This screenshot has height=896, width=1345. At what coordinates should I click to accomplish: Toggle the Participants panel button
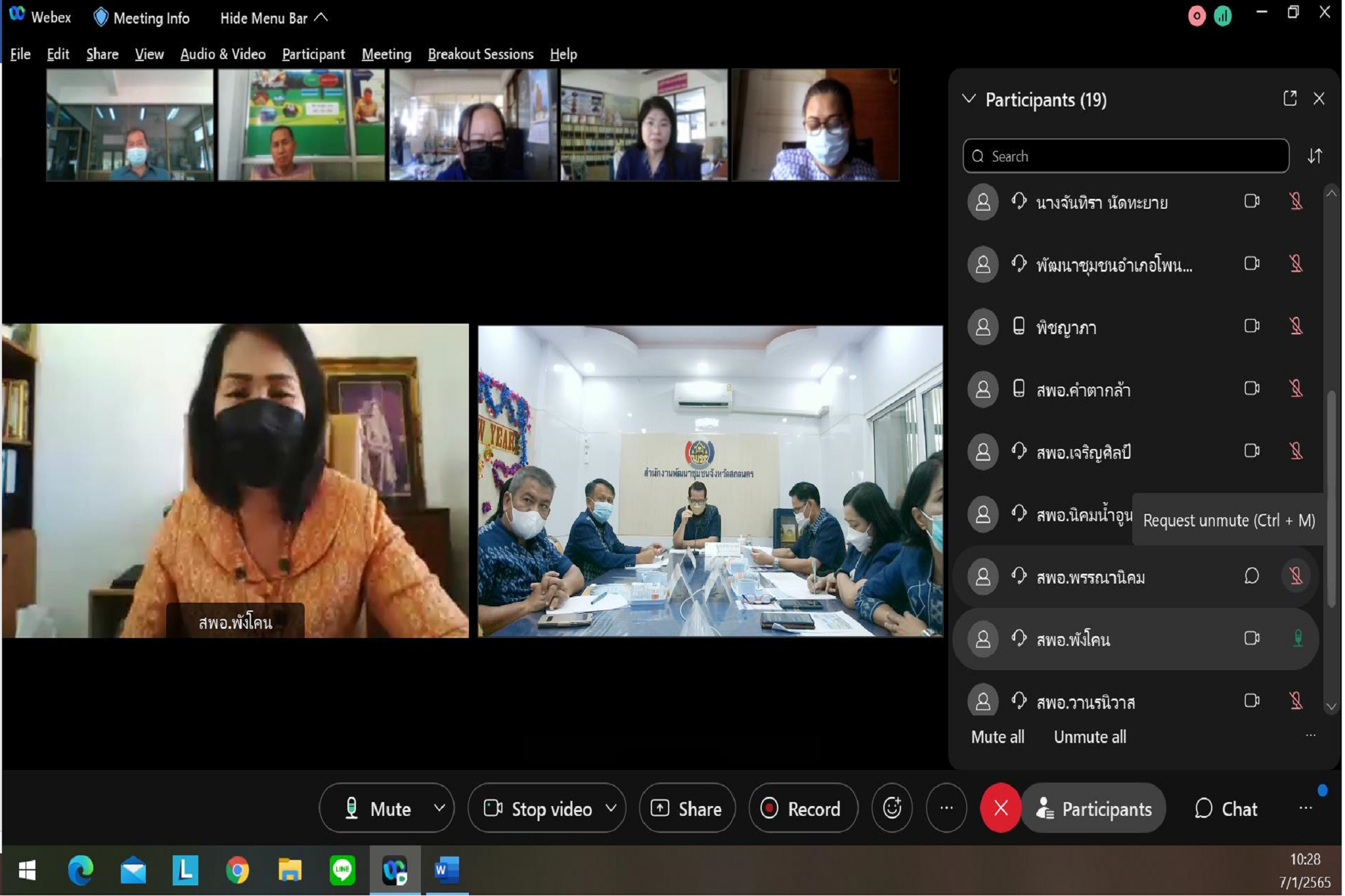1093,808
